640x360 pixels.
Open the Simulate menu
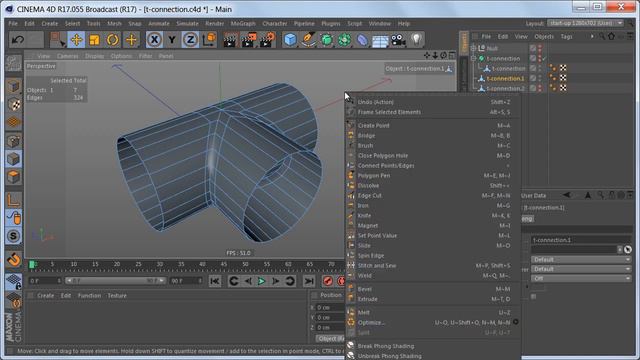point(187,24)
